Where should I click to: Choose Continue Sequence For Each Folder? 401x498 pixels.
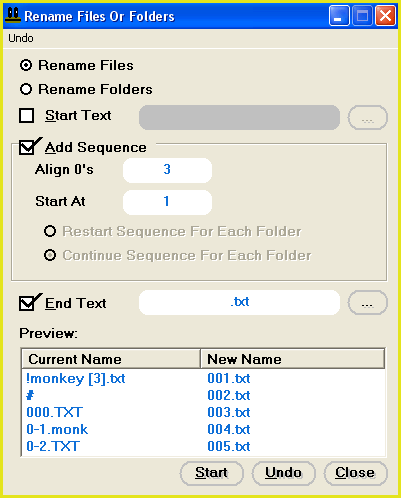click(50, 255)
